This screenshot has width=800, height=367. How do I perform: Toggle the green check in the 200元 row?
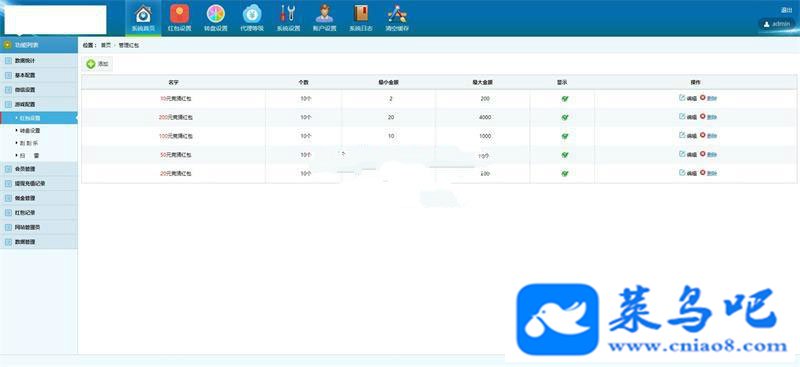(x=565, y=117)
